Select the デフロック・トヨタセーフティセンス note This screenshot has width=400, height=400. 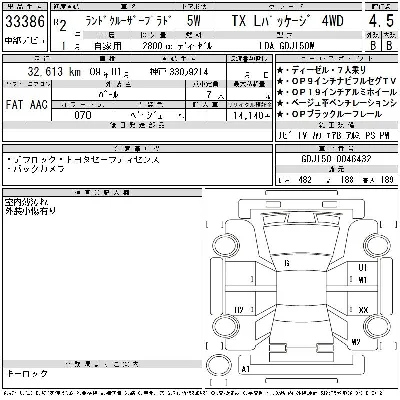click(83, 160)
